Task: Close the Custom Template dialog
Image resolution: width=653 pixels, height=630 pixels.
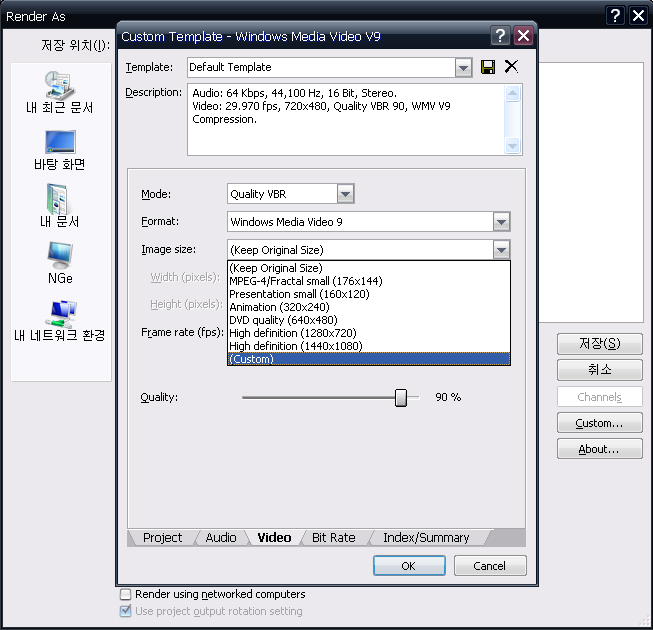Action: pos(523,36)
